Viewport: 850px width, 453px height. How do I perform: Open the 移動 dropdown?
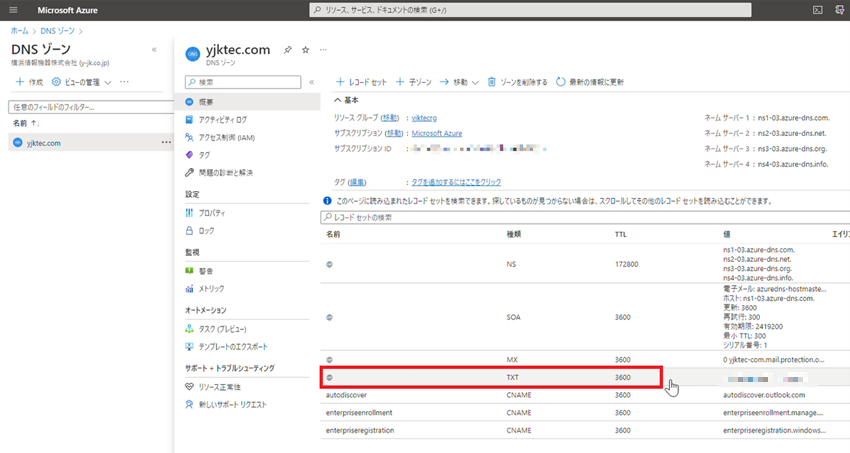tap(459, 82)
